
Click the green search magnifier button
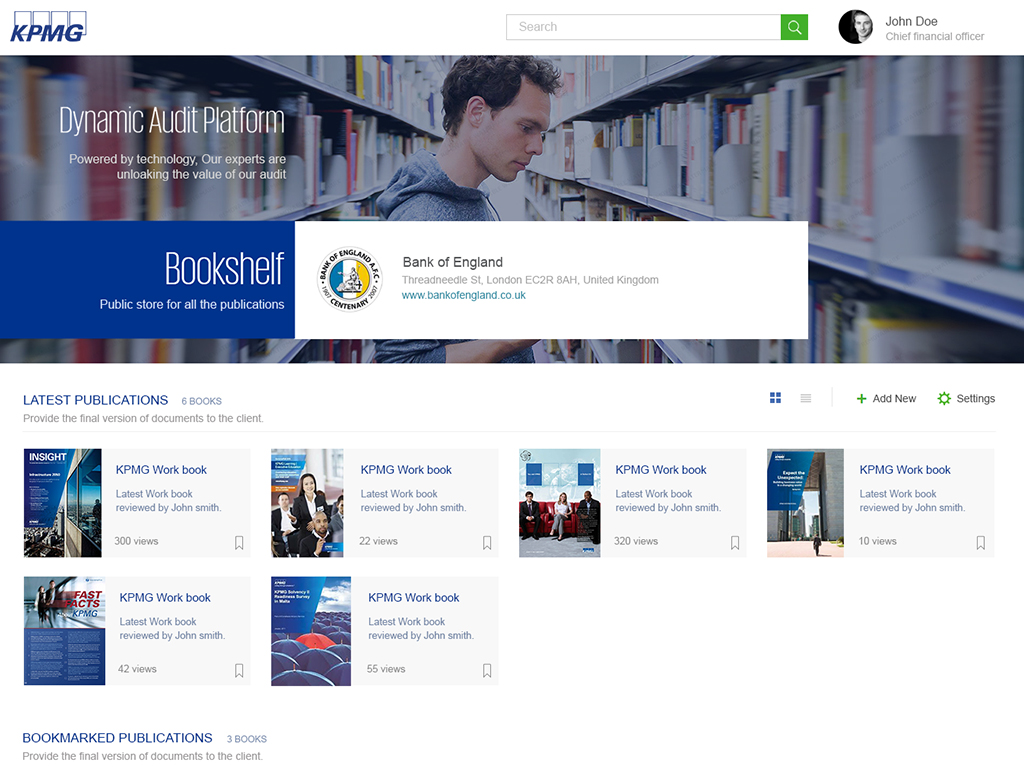(794, 27)
